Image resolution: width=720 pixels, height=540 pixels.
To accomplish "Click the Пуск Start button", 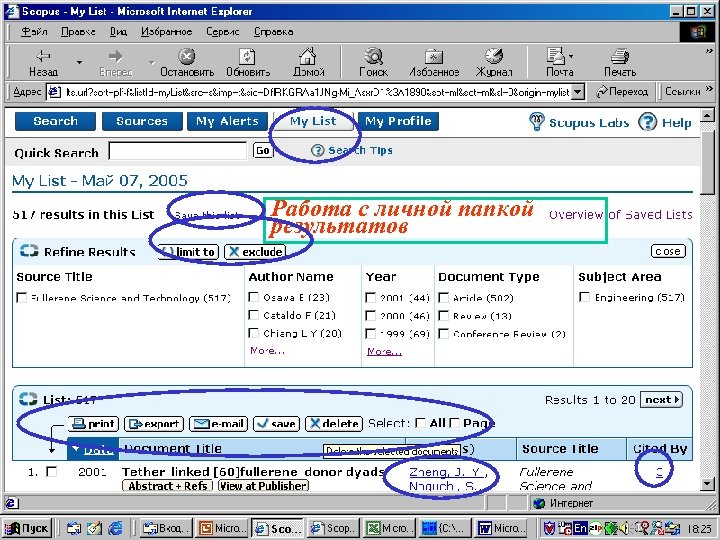I will (26, 528).
